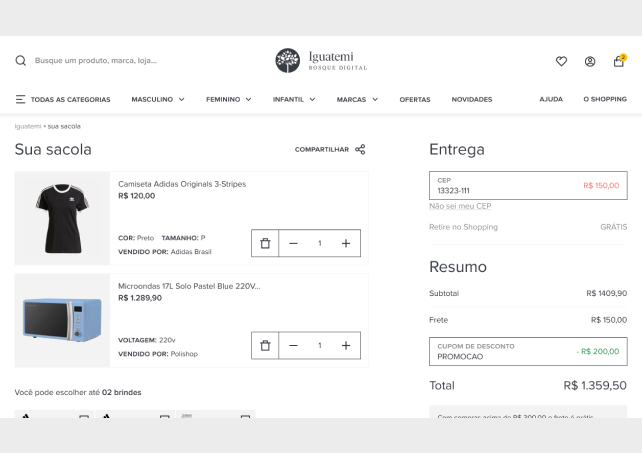The height and width of the screenshot is (453, 642).
Task: Go to the Ofertas menu item
Action: point(415,99)
